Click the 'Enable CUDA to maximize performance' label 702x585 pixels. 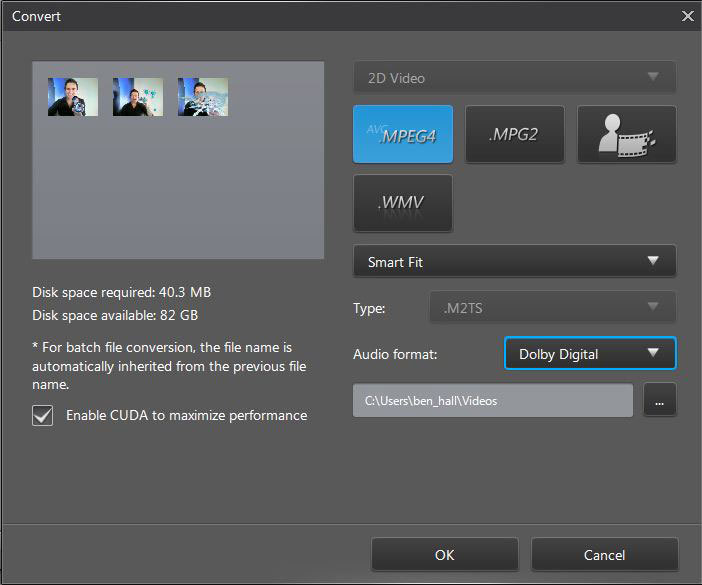[x=186, y=415]
